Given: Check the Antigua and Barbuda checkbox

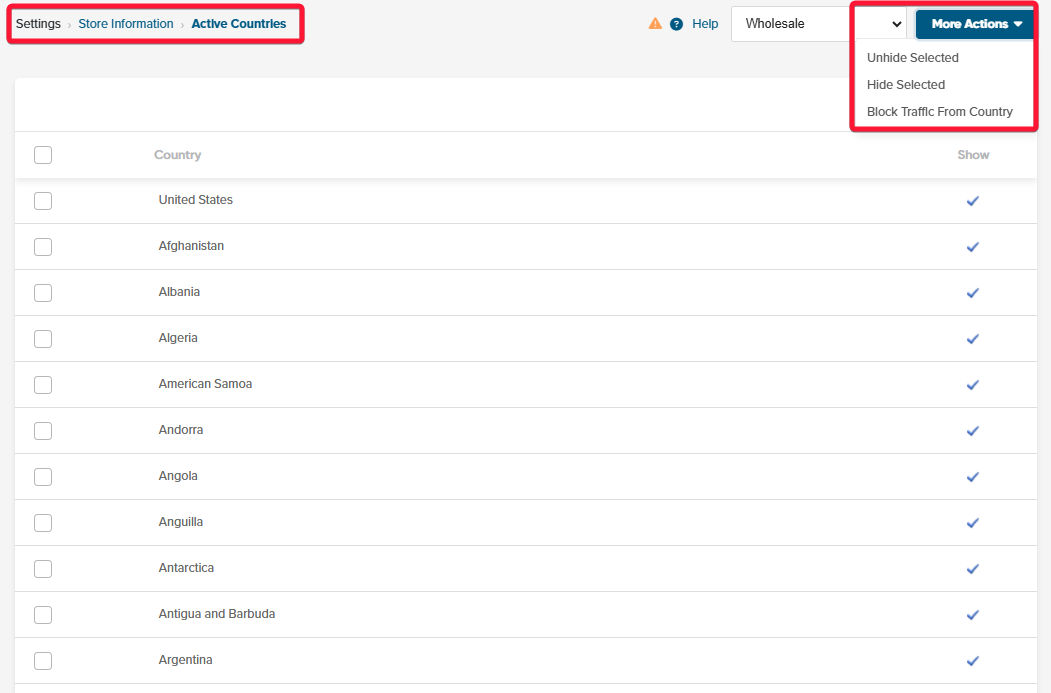Looking at the screenshot, I should click(43, 615).
